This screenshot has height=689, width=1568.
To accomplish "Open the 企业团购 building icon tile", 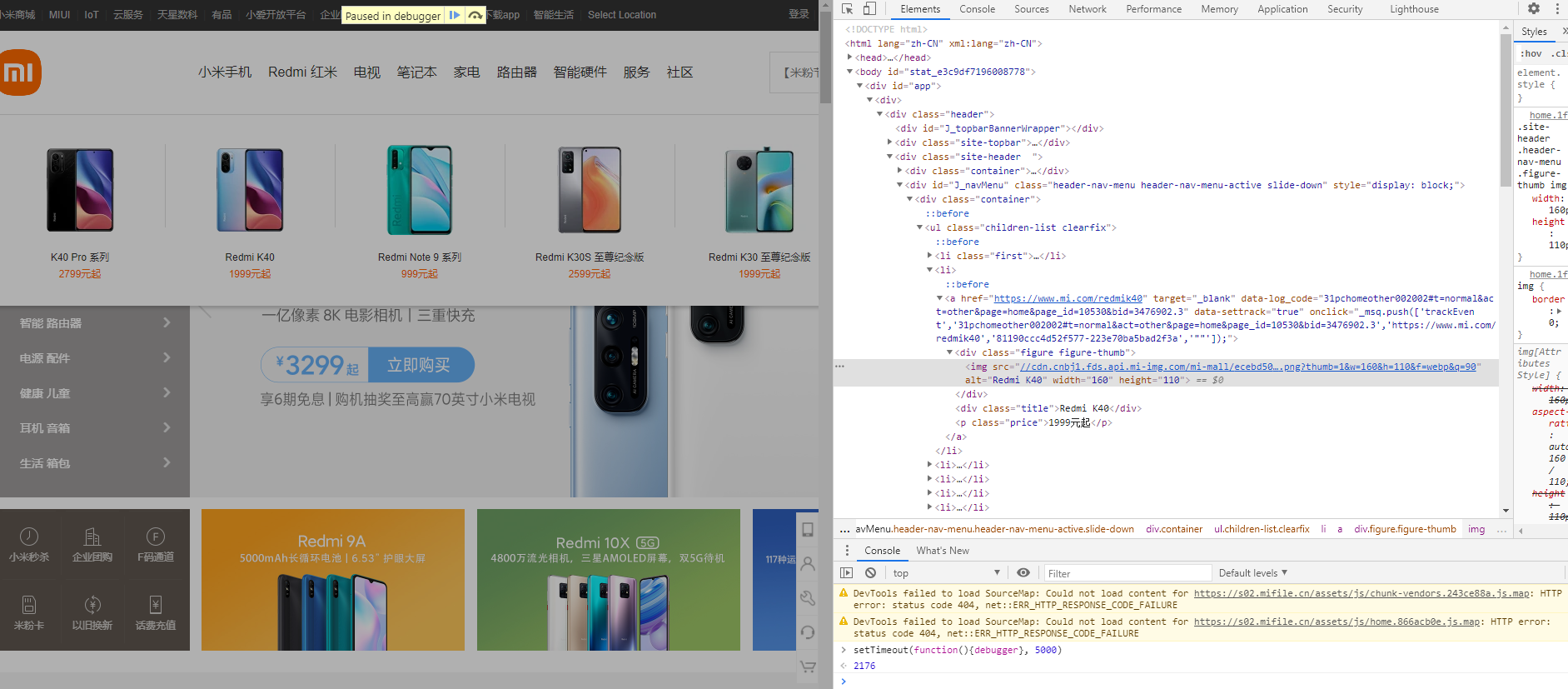I will (x=92, y=545).
